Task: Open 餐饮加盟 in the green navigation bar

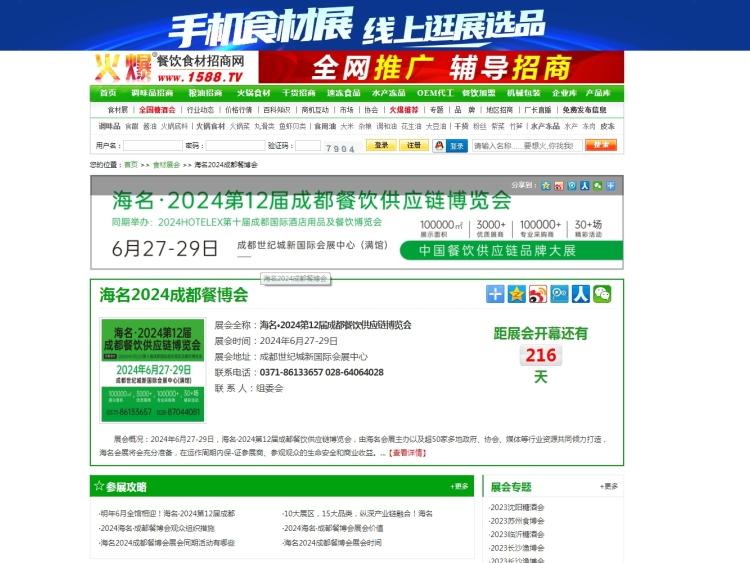Action: point(479,93)
